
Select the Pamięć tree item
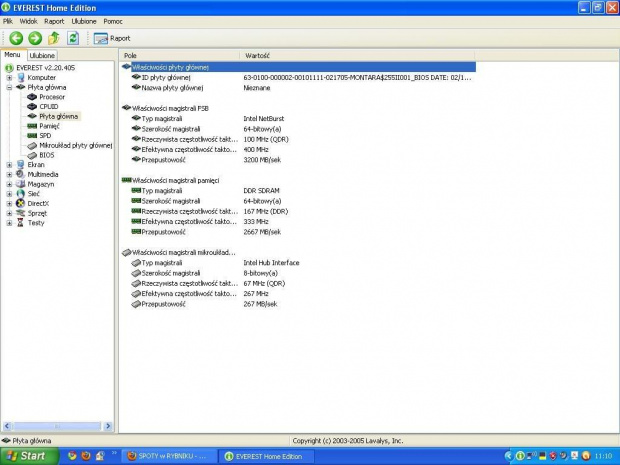pyautogui.click(x=49, y=126)
